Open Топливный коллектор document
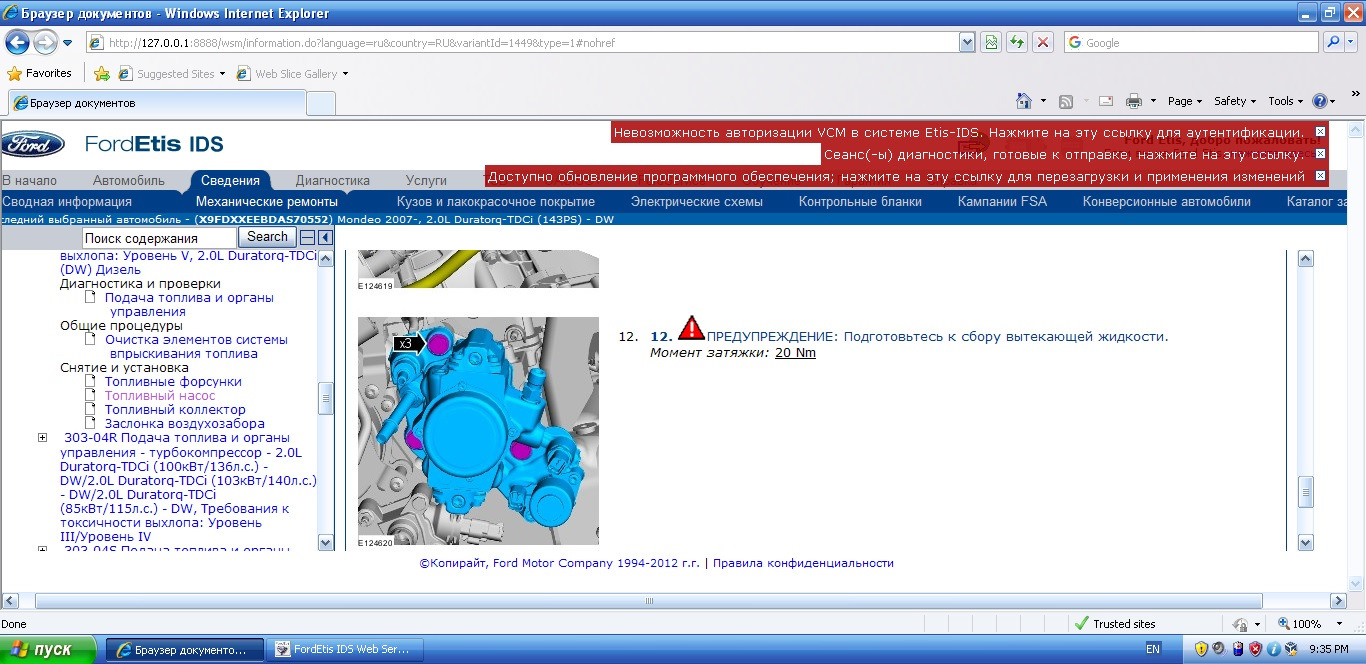The image size is (1366, 664). 175,410
